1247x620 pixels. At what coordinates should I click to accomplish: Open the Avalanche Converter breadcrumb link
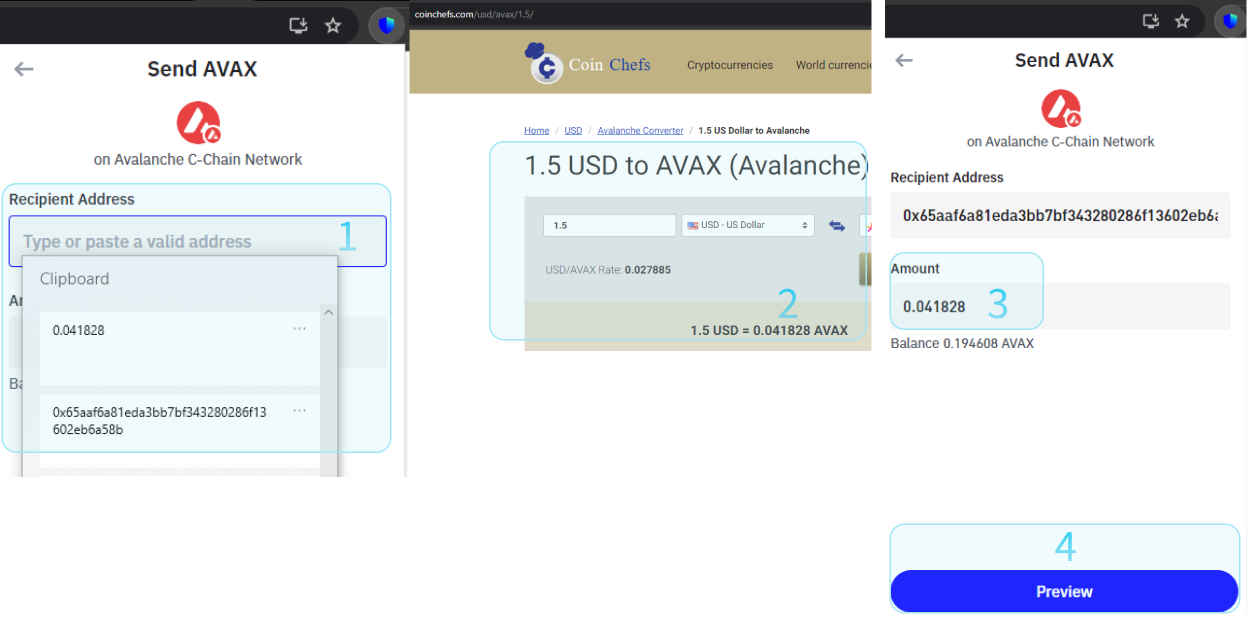click(x=640, y=131)
